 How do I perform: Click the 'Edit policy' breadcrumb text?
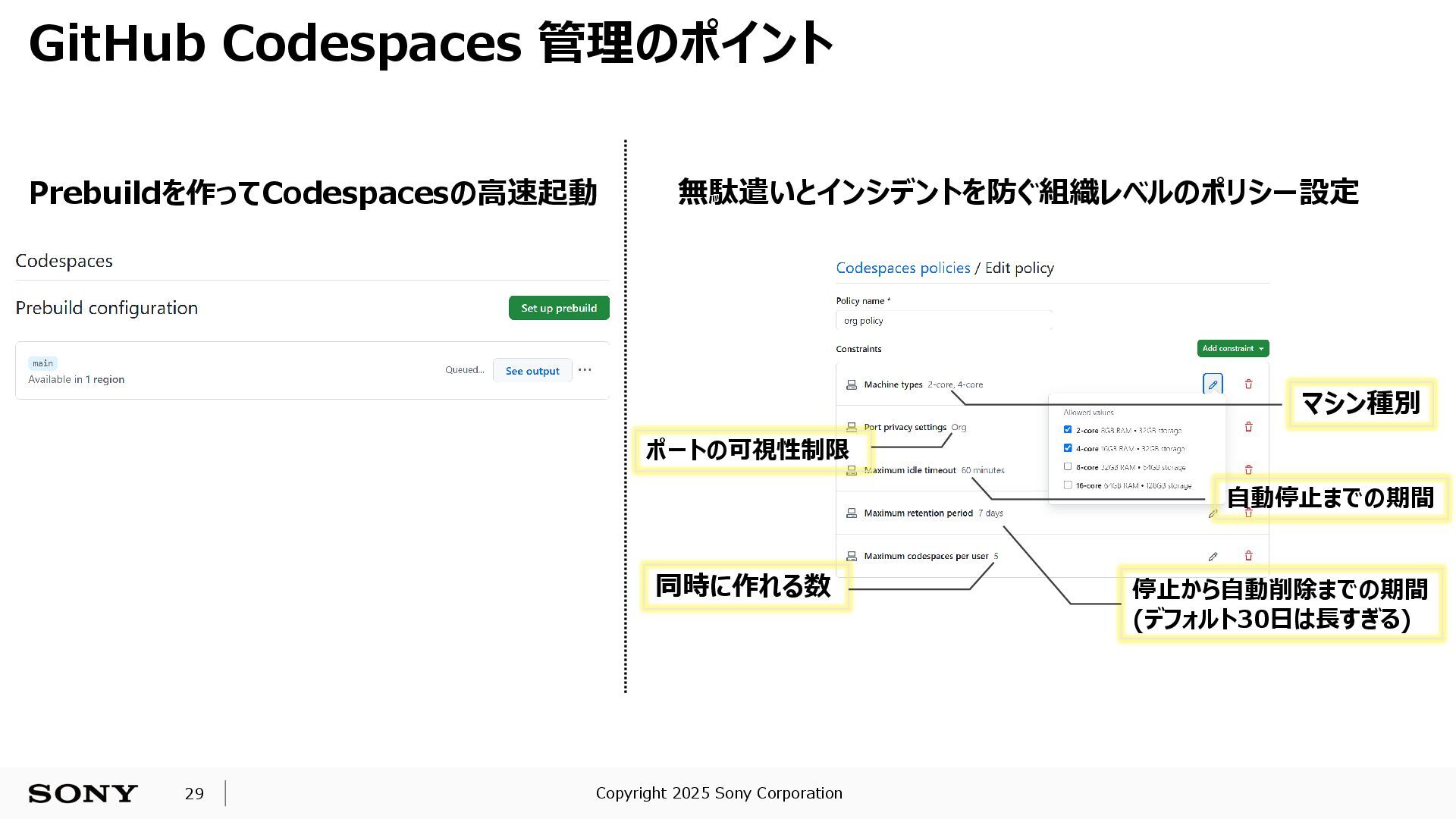click(x=1019, y=268)
